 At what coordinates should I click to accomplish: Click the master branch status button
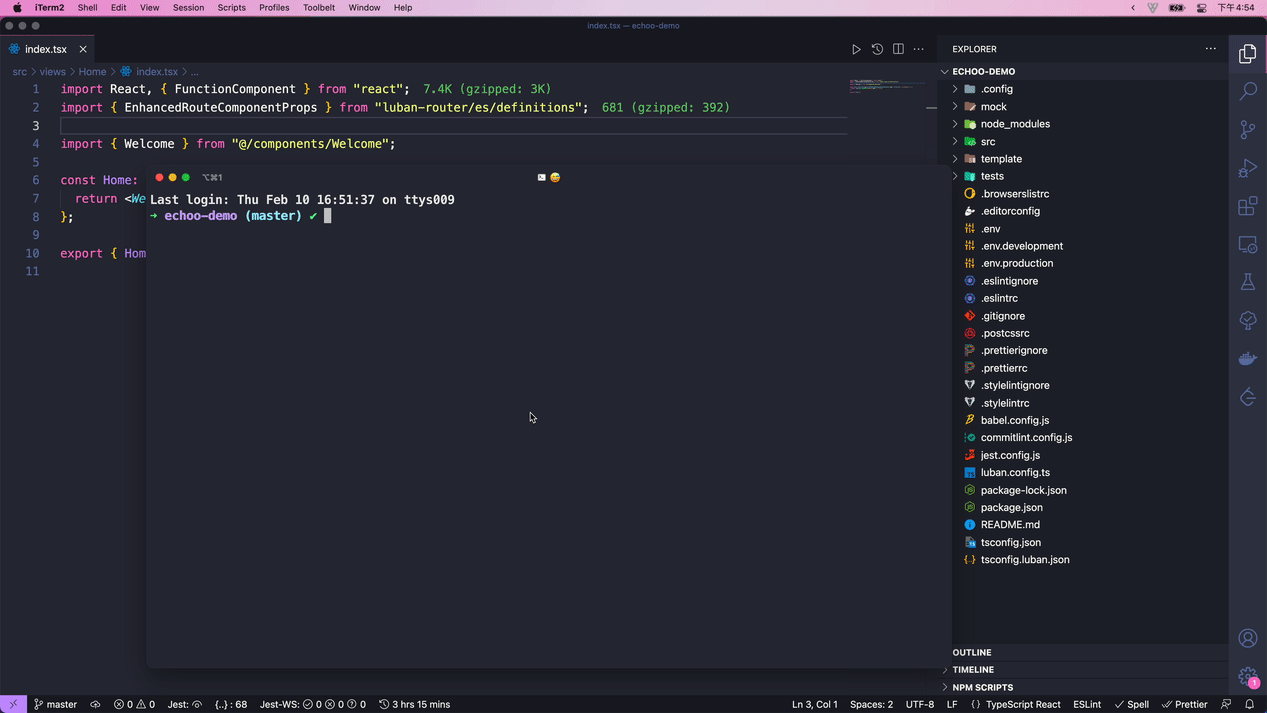point(55,704)
